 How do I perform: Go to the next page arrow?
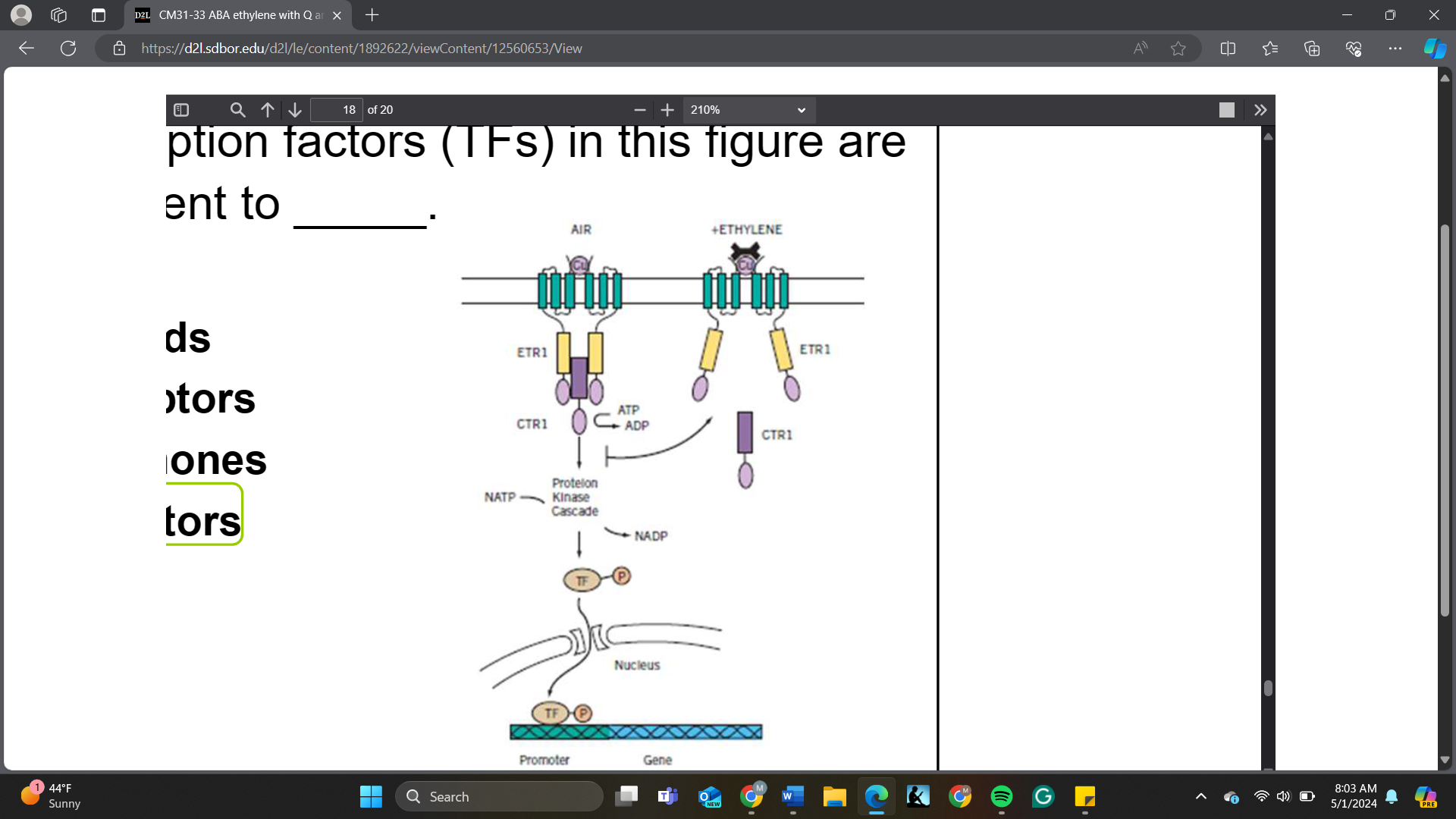(295, 110)
